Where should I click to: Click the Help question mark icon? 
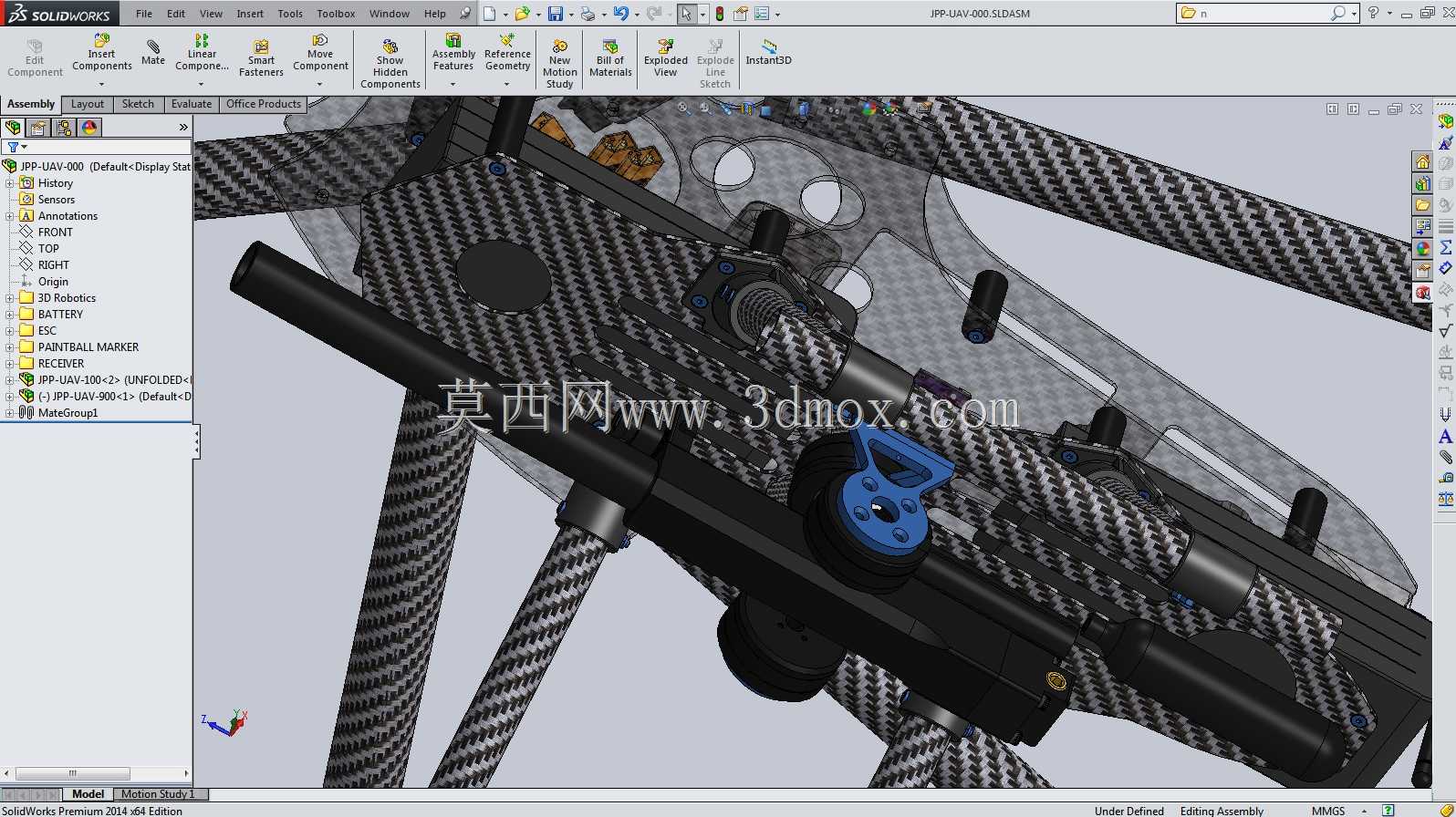point(1373,13)
